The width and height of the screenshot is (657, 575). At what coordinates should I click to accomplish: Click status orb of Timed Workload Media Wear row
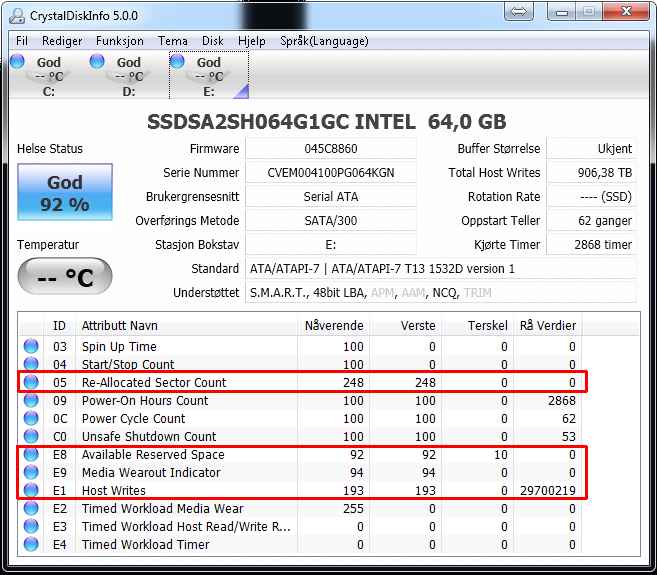[31, 508]
